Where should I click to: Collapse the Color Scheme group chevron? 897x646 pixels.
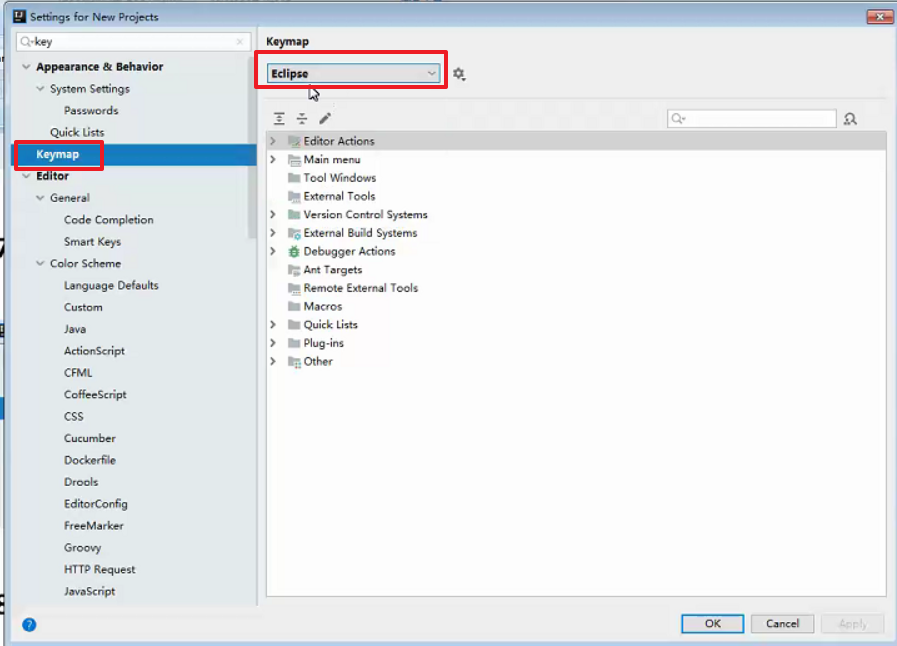tap(40, 263)
